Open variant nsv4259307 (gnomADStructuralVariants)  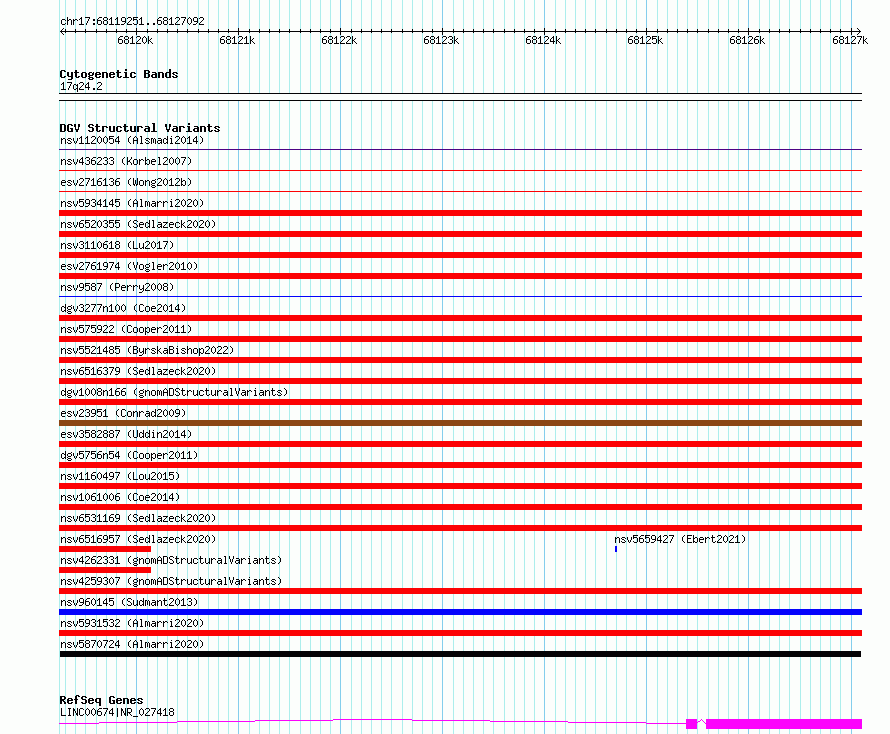(x=171, y=581)
